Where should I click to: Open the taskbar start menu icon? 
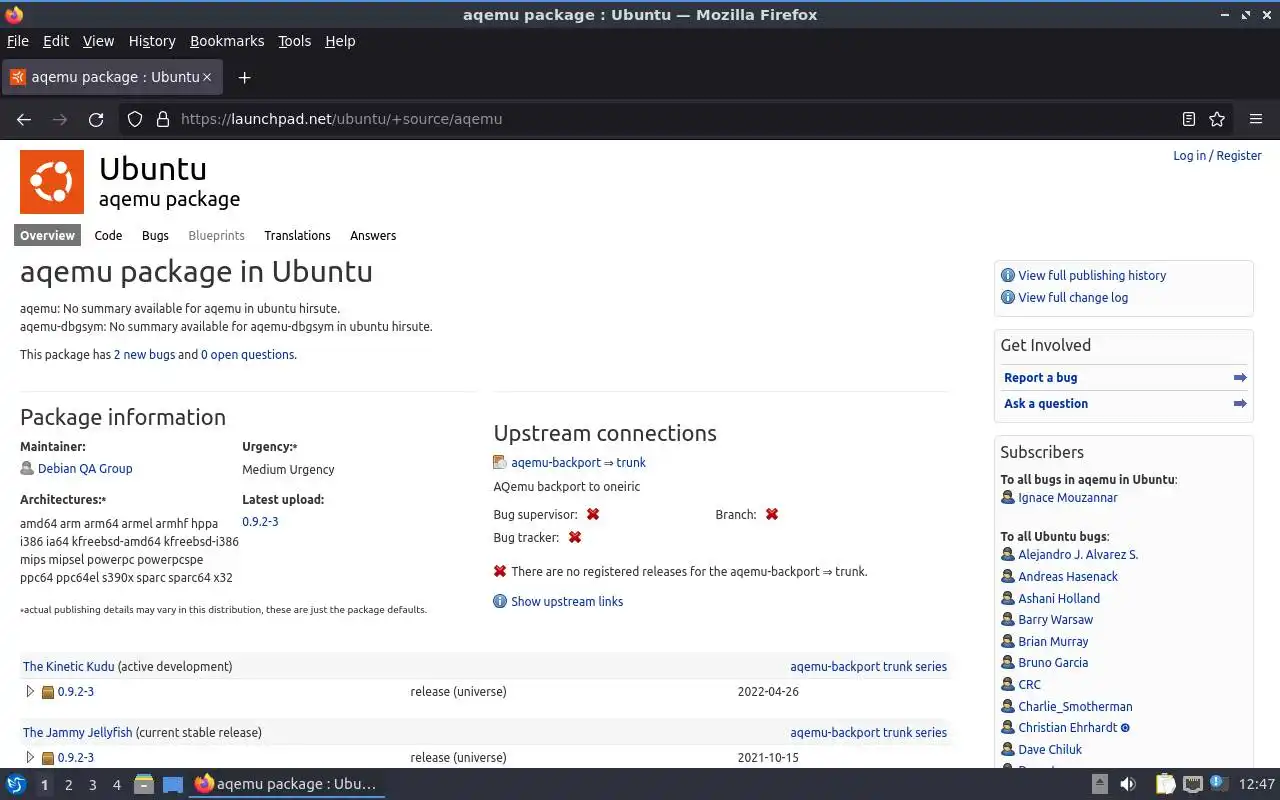pos(16,784)
